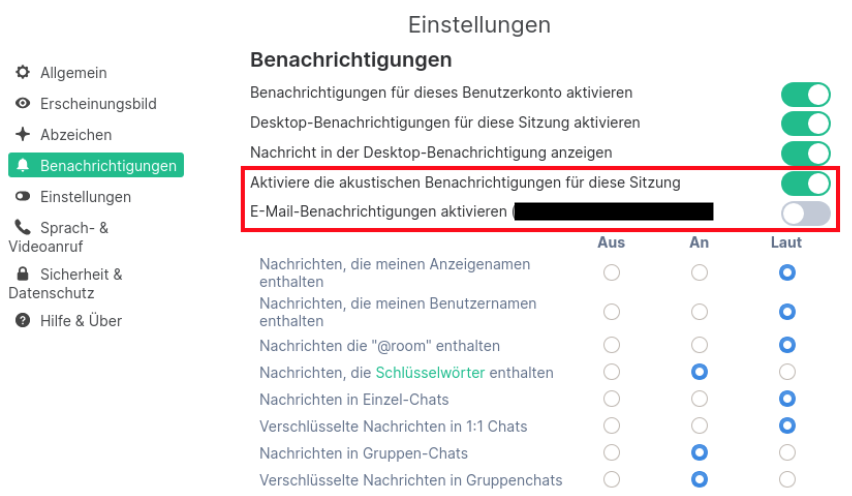Click the lock icon for Sicherheit & Datenschutz

tap(23, 274)
